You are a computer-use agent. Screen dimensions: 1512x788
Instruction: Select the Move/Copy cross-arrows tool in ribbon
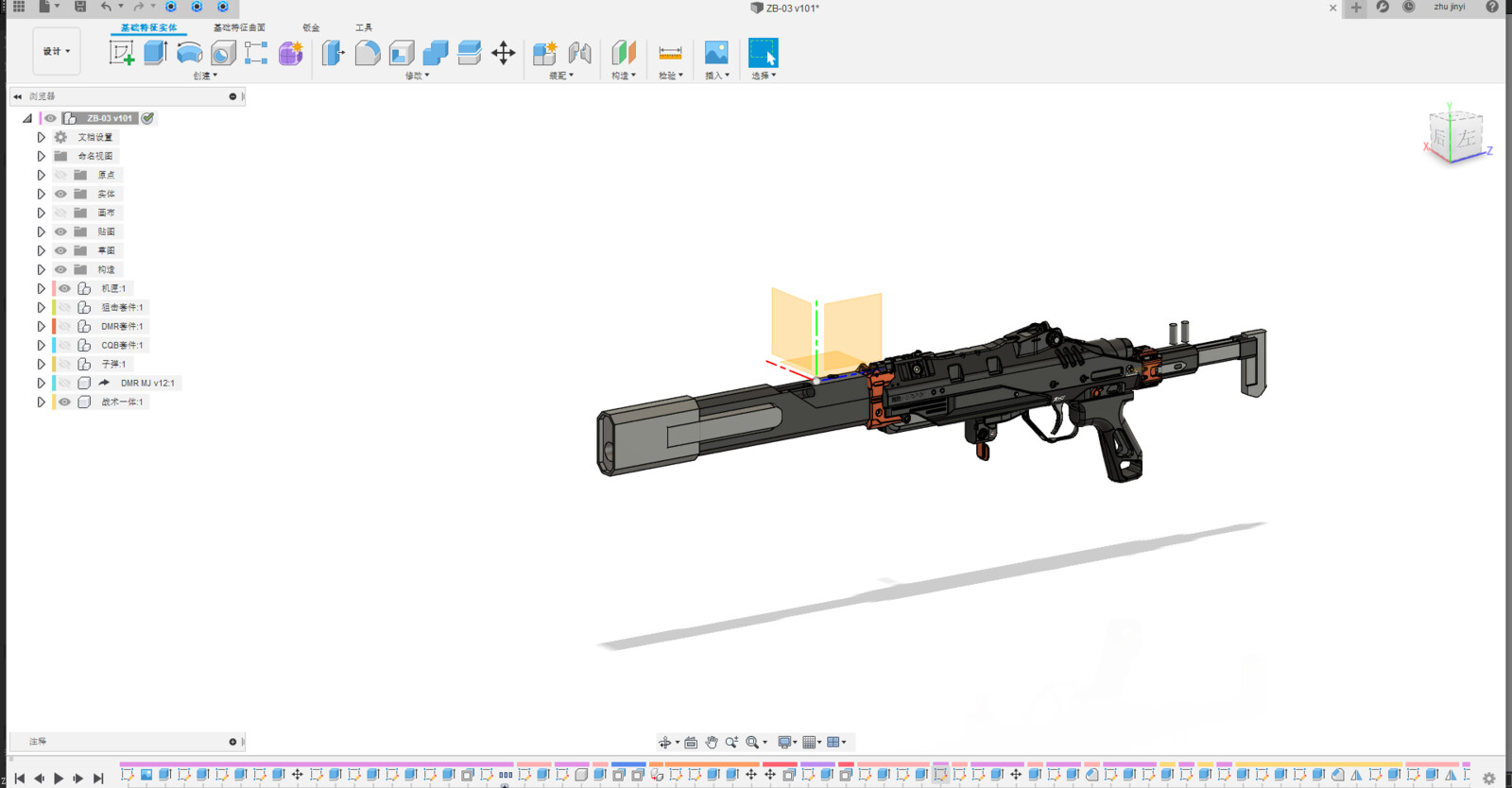click(504, 53)
